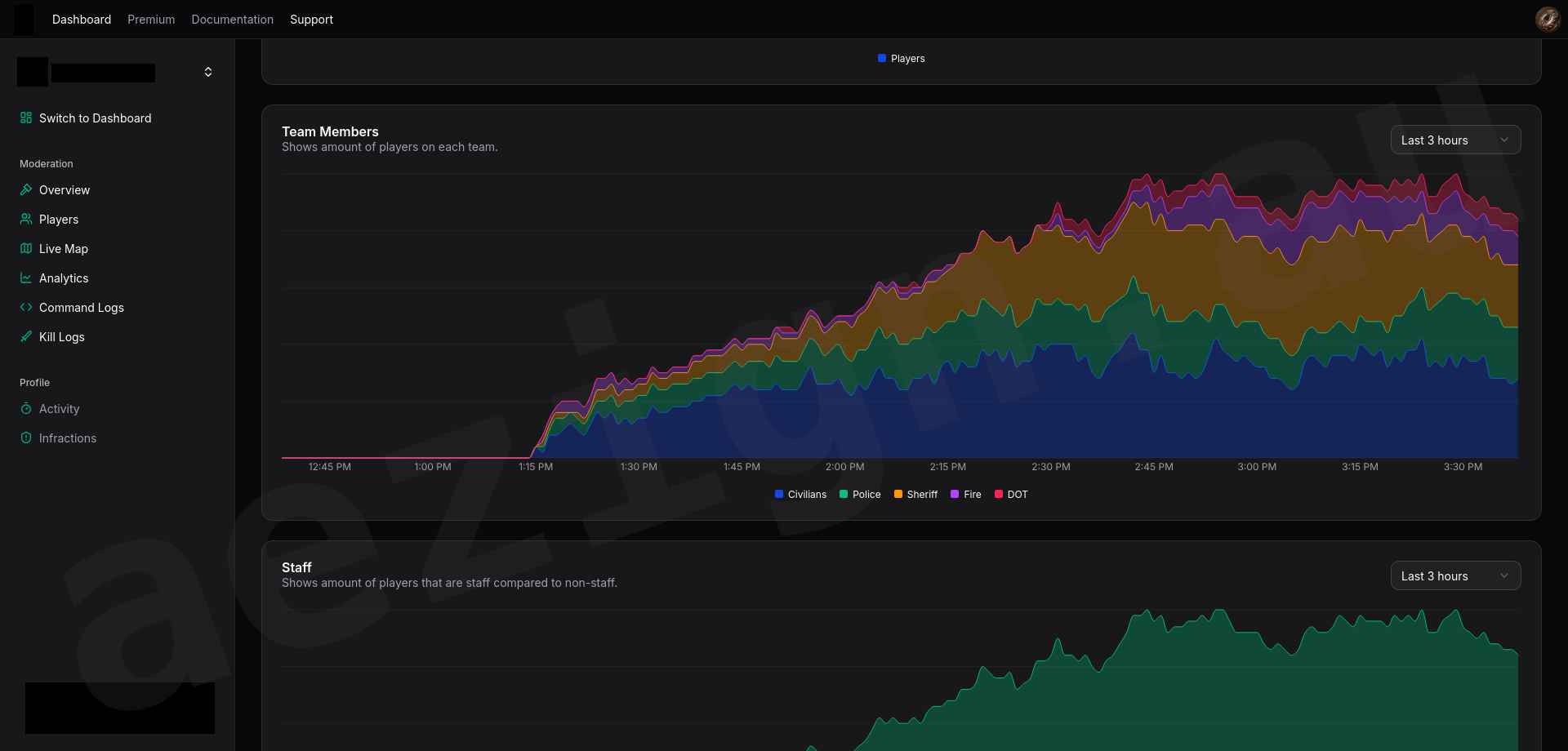This screenshot has width=1568, height=751.
Task: Click the Infractions shield icon
Action: tap(26, 438)
